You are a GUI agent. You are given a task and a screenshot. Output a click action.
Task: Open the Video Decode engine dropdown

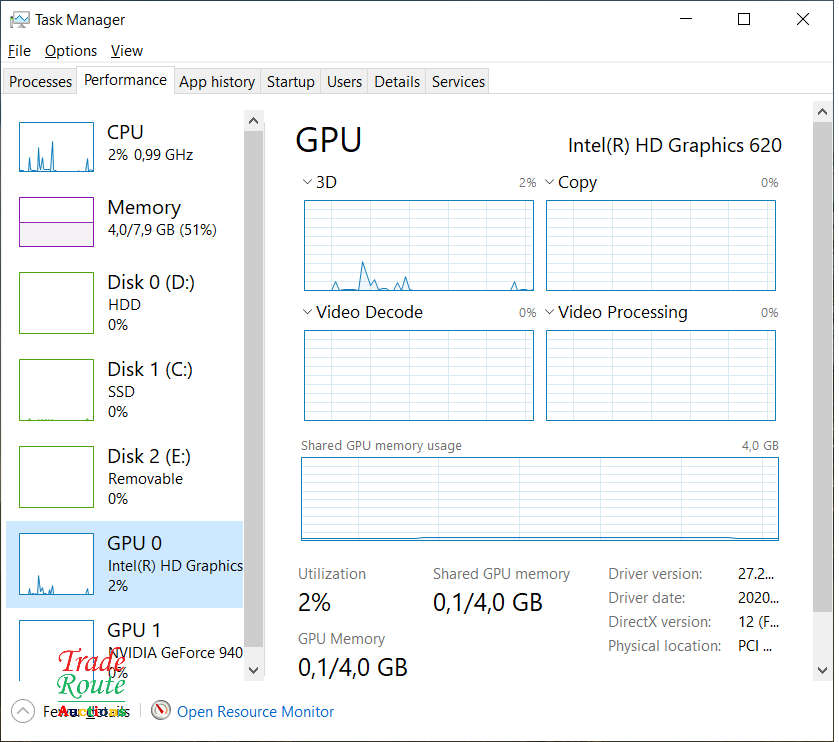[x=307, y=312]
